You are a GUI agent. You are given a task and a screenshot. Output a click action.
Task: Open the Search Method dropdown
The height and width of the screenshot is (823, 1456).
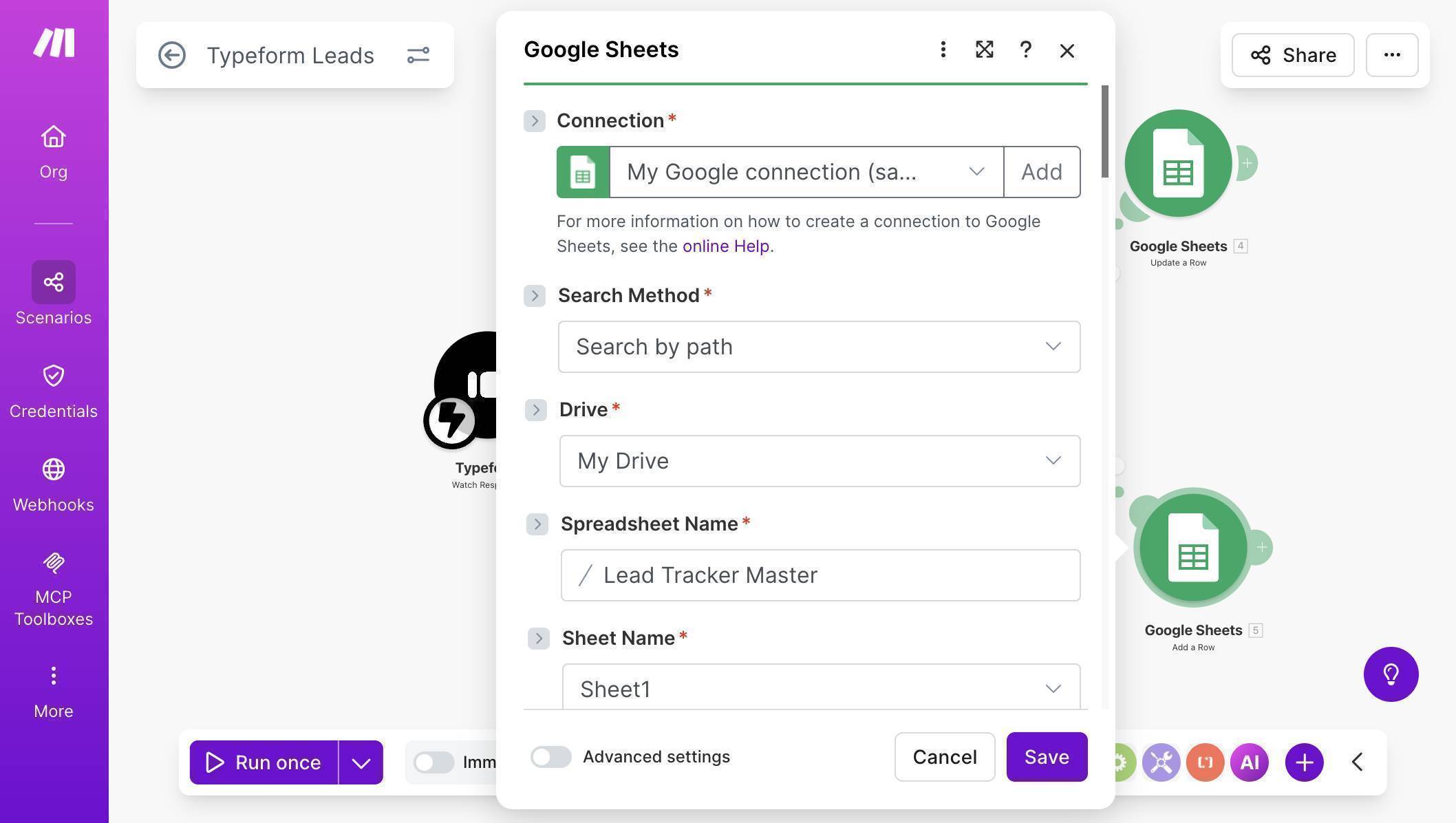pos(819,346)
